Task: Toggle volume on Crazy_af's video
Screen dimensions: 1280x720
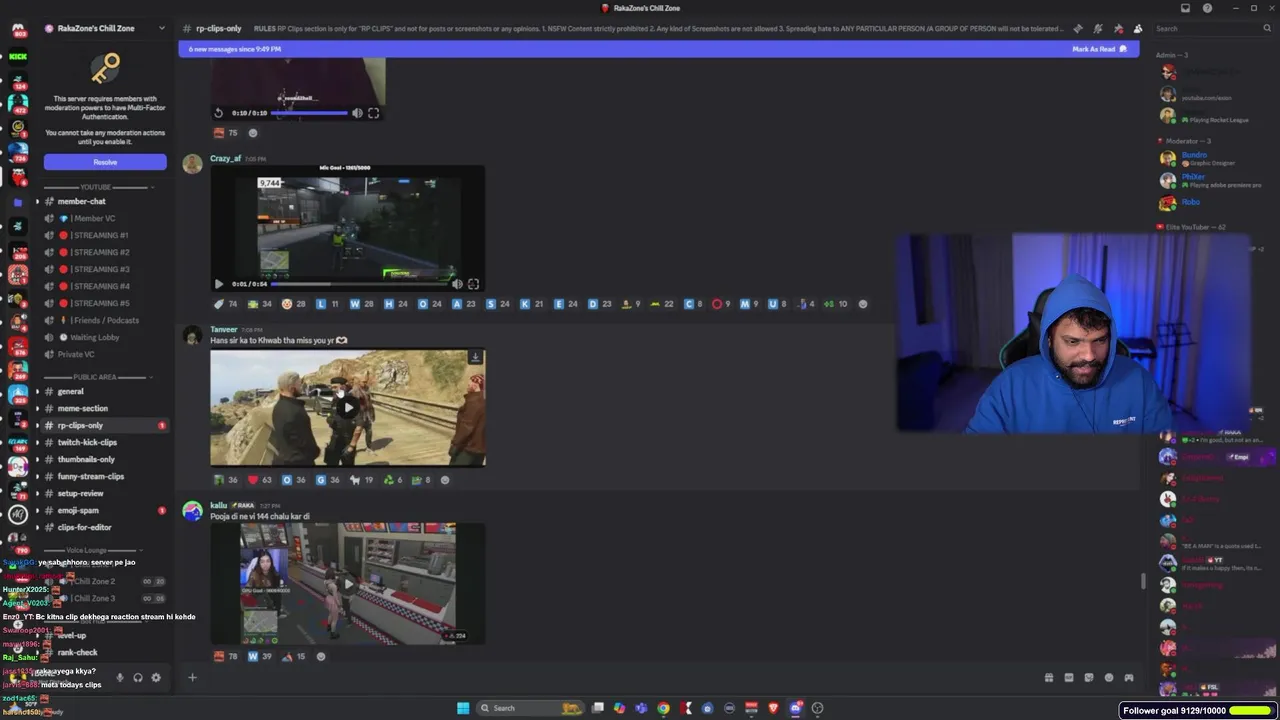Action: (457, 284)
